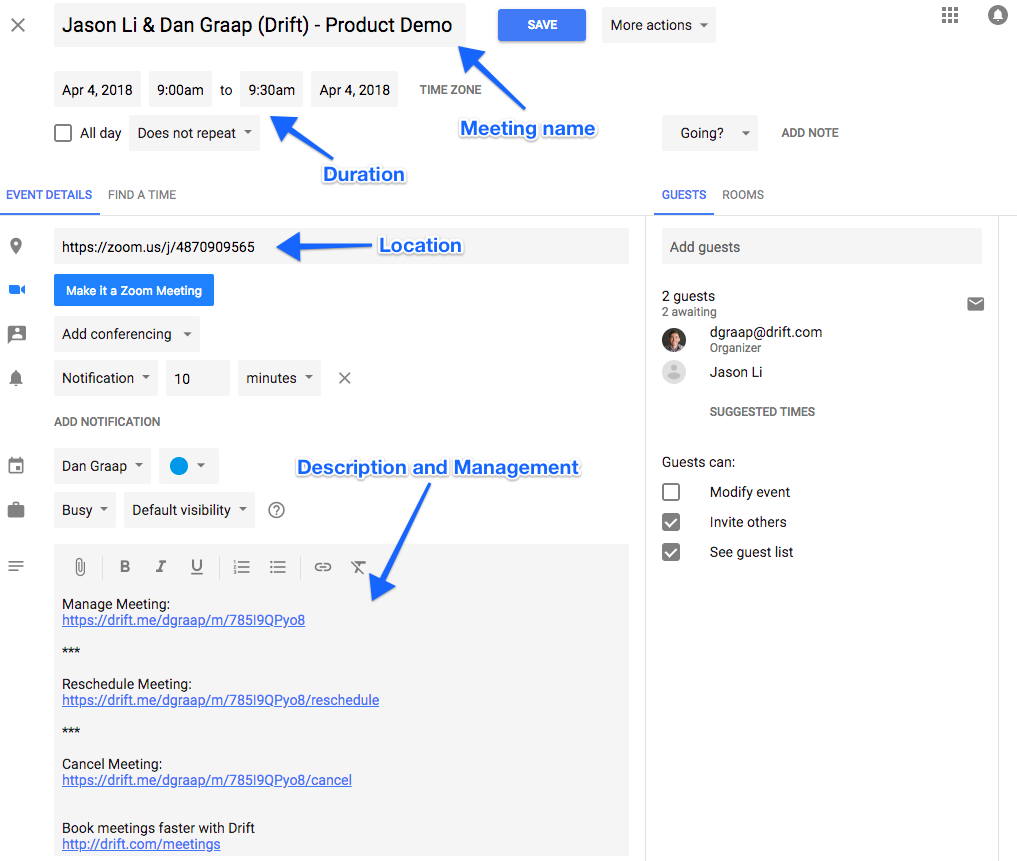
Task: Open the blue event color picker
Action: (188, 466)
